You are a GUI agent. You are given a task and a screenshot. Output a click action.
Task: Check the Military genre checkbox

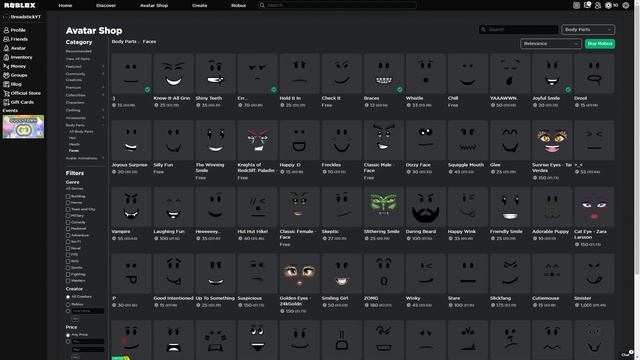68,216
